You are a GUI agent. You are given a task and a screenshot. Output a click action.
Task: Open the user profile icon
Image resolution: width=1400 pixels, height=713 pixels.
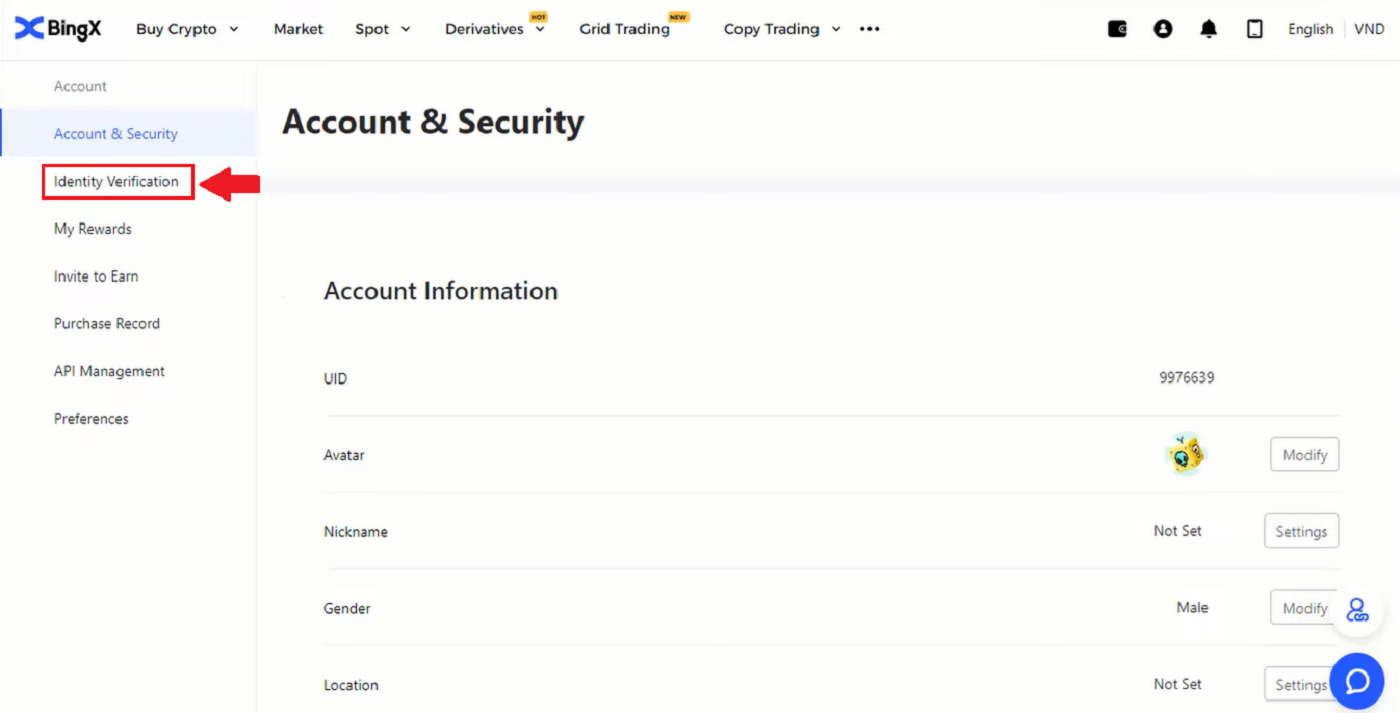coord(1162,29)
